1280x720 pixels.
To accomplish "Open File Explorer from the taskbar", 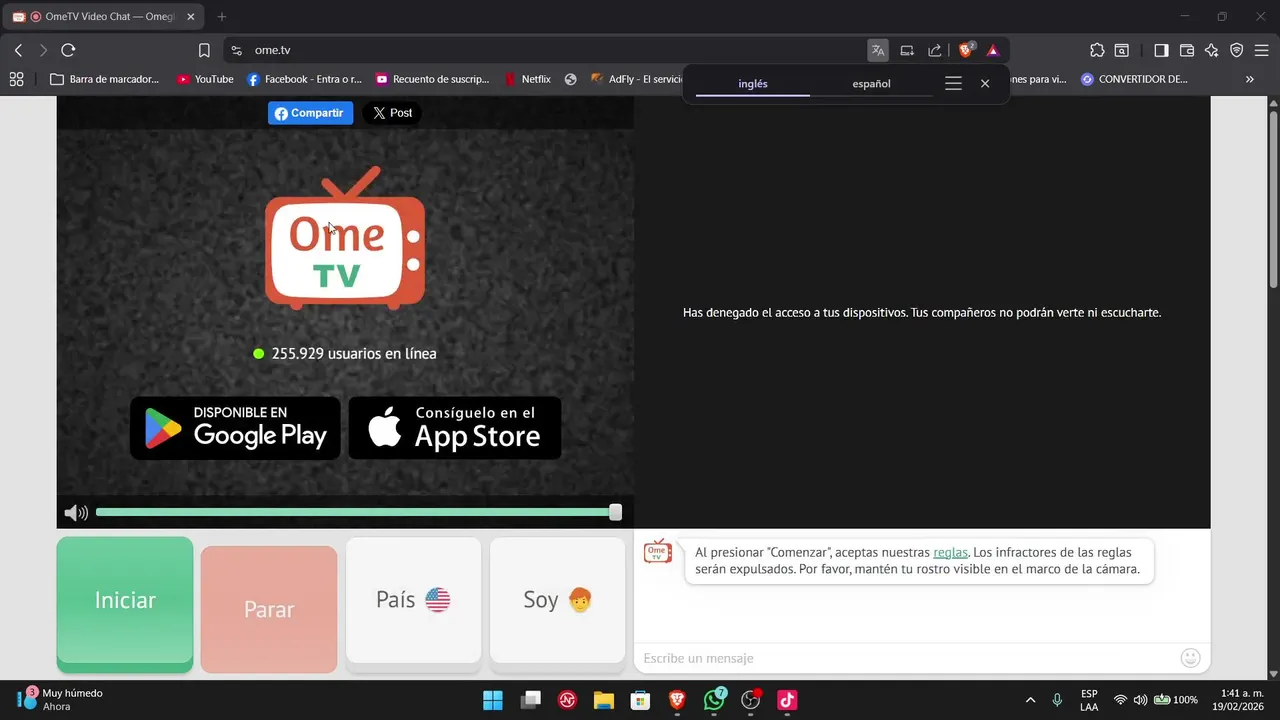I will pyautogui.click(x=603, y=700).
